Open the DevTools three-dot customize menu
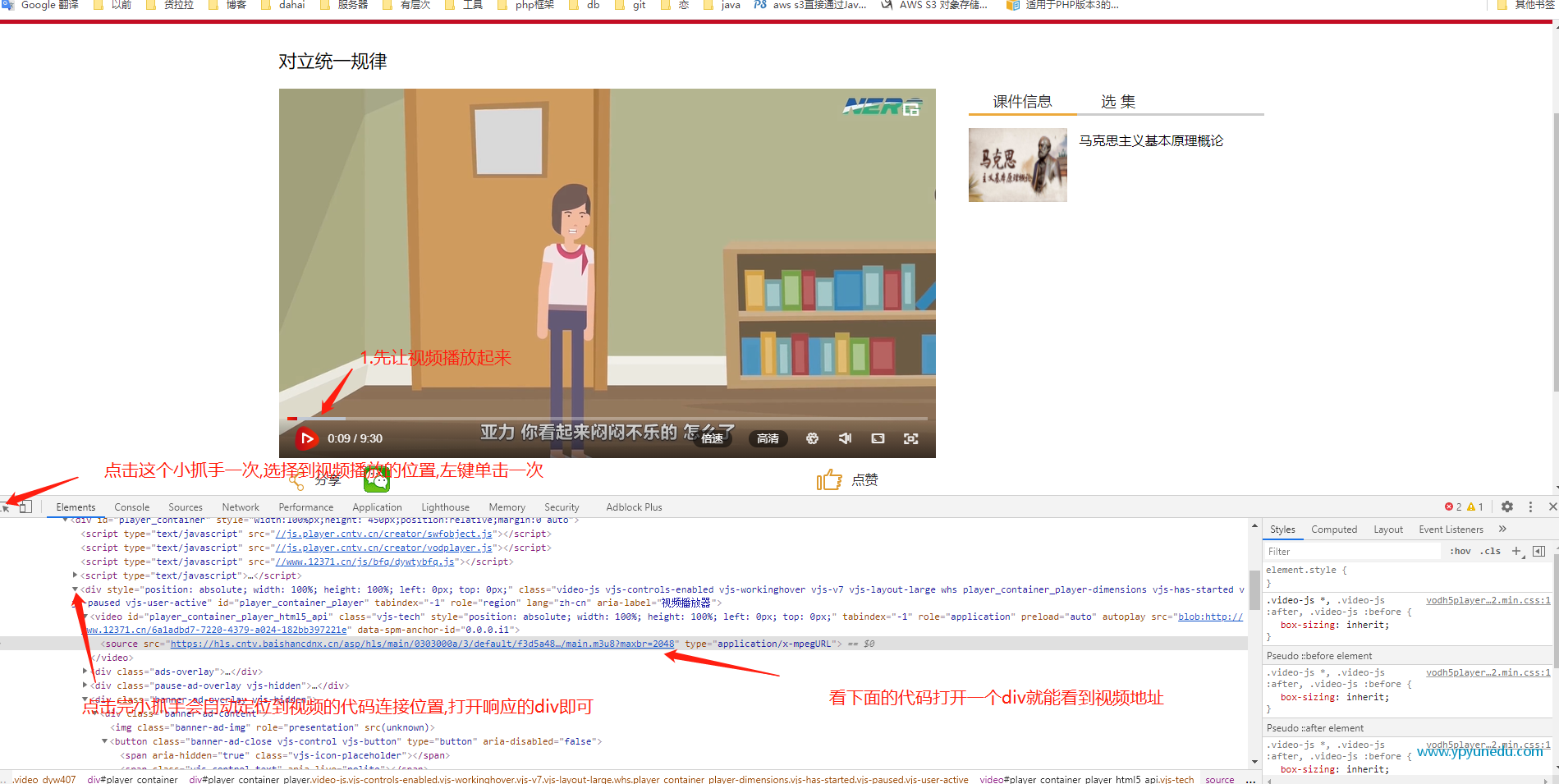The image size is (1559, 784). (x=1530, y=507)
